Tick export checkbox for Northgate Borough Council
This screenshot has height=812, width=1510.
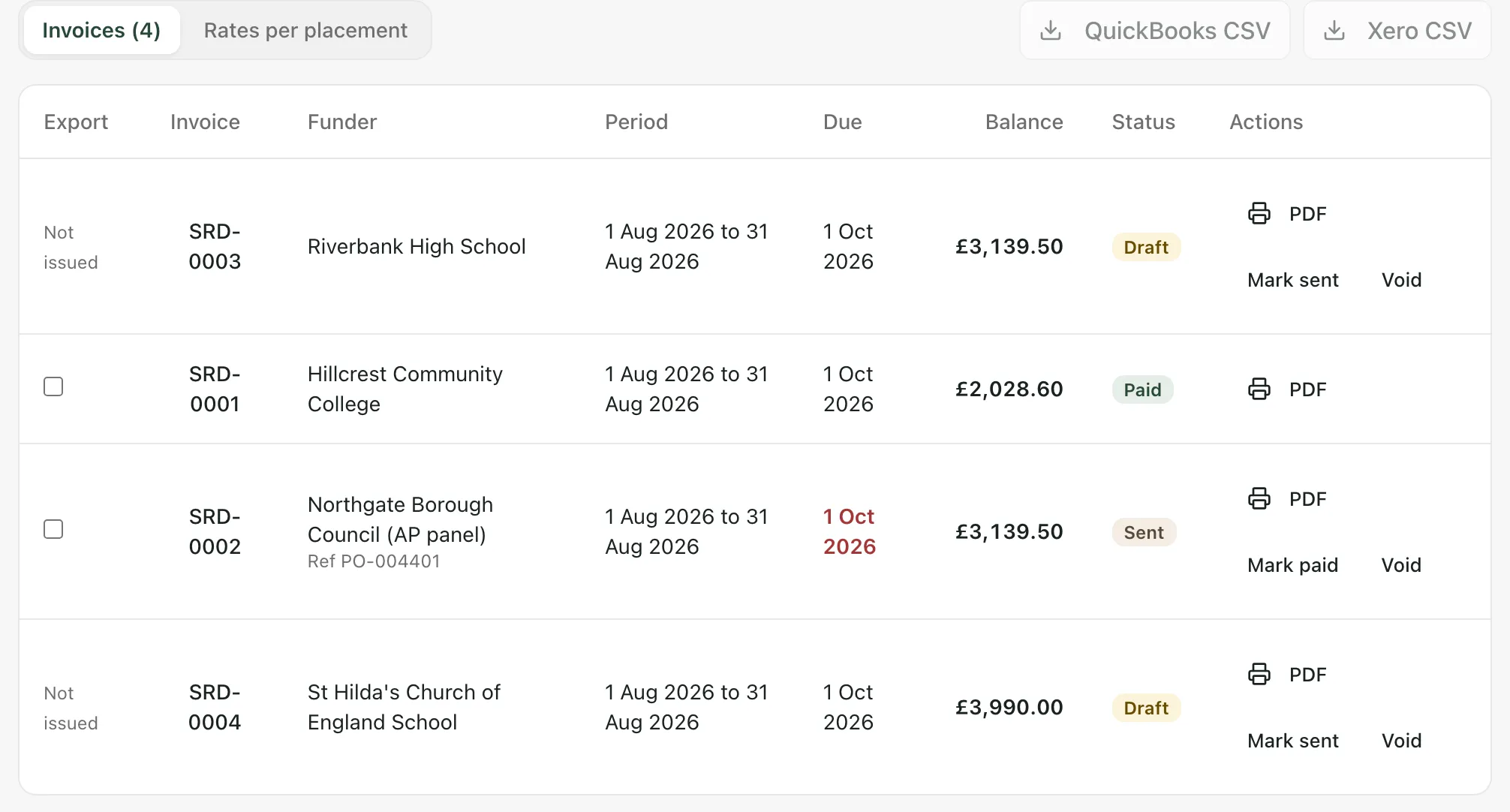(53, 529)
